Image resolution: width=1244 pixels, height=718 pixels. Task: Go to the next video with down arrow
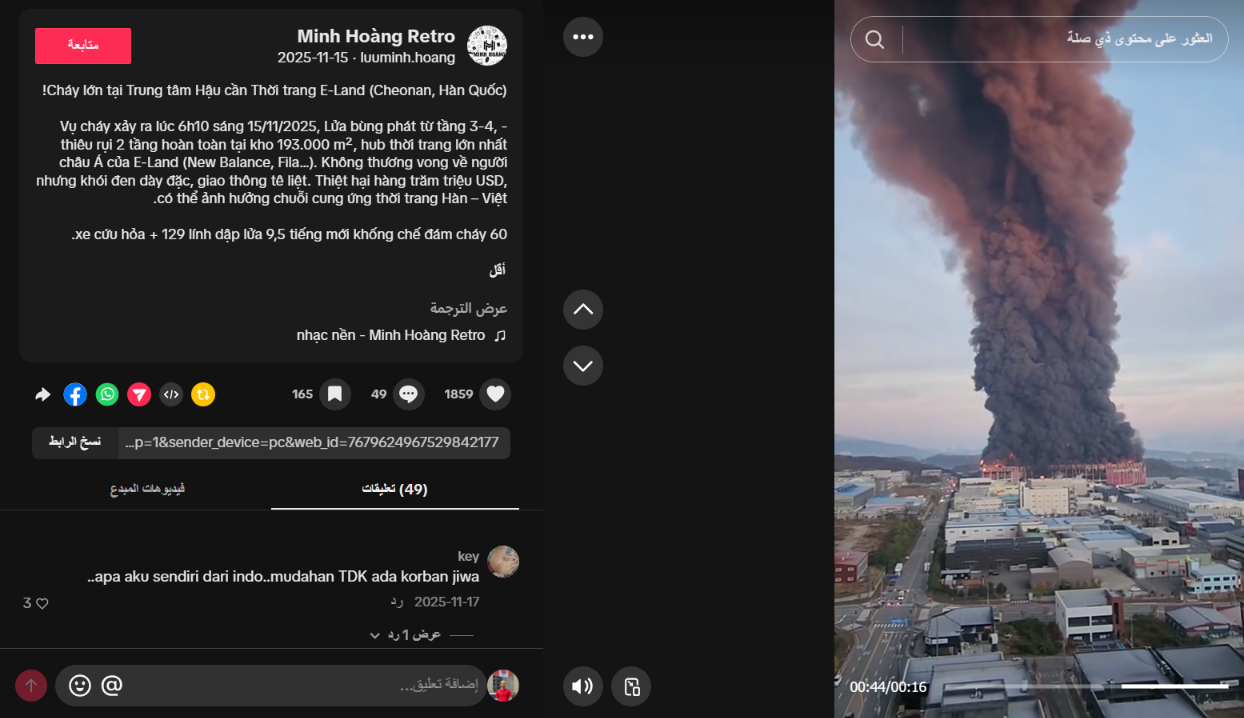[583, 366]
